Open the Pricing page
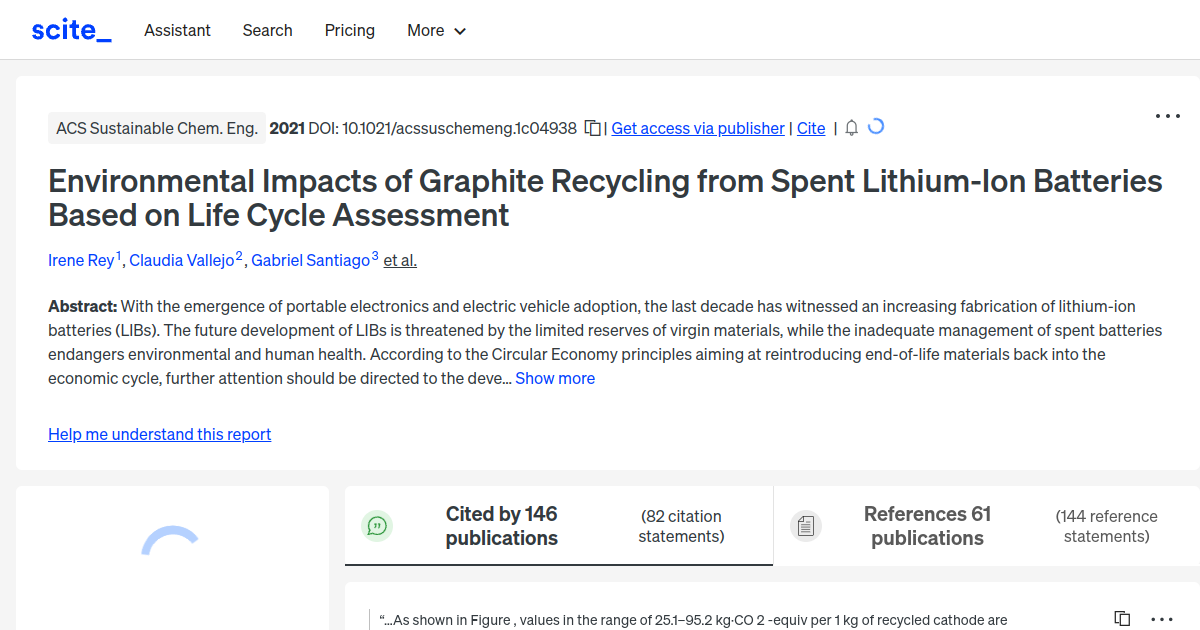Image resolution: width=1200 pixels, height=630 pixels. 349,31
